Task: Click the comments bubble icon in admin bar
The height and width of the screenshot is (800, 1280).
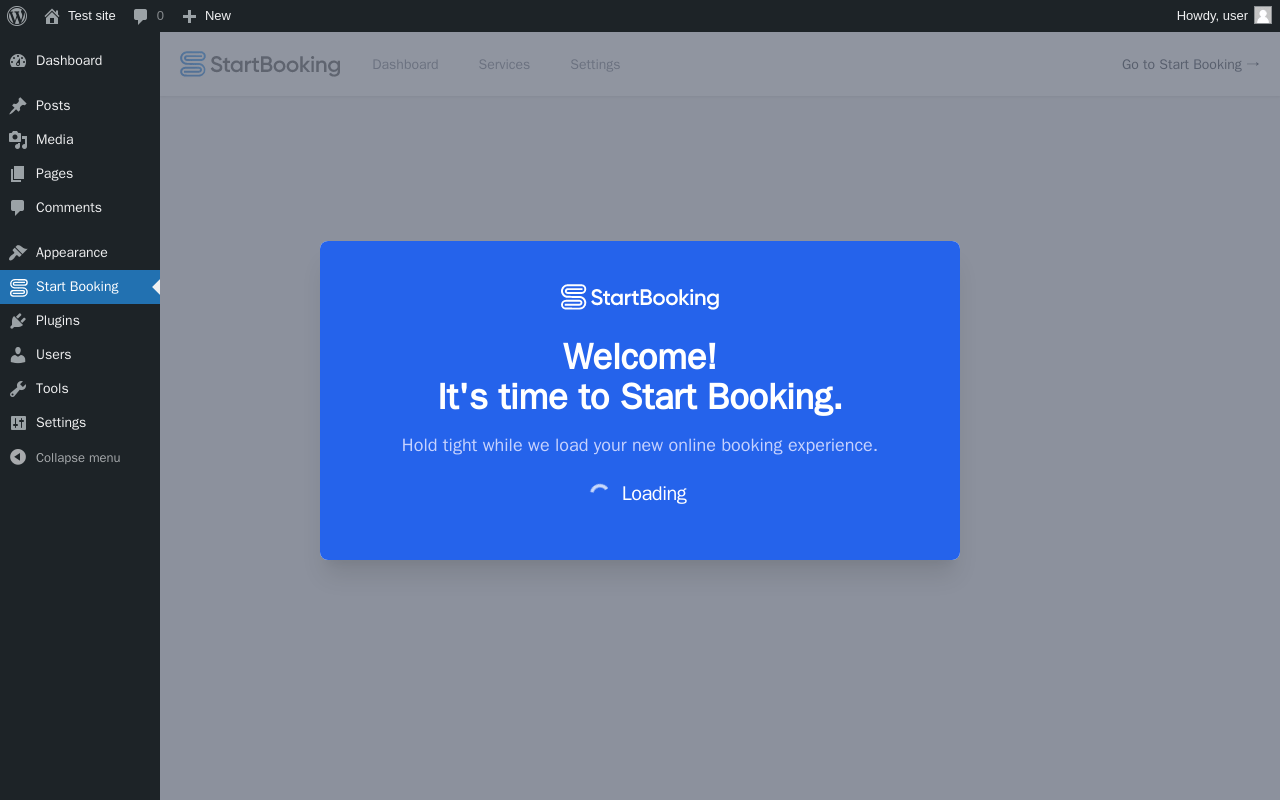Action: [x=141, y=16]
